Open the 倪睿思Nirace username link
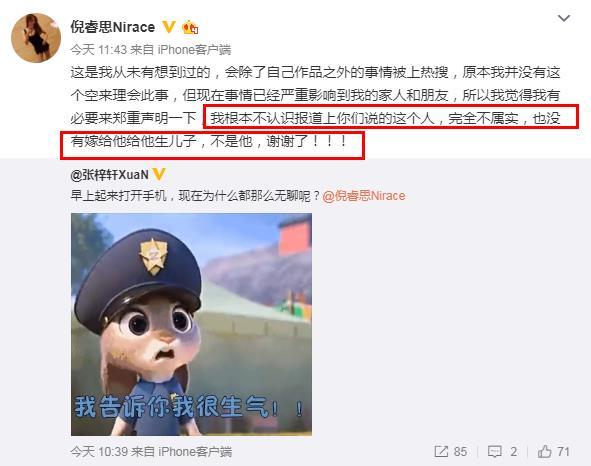 coord(113,27)
